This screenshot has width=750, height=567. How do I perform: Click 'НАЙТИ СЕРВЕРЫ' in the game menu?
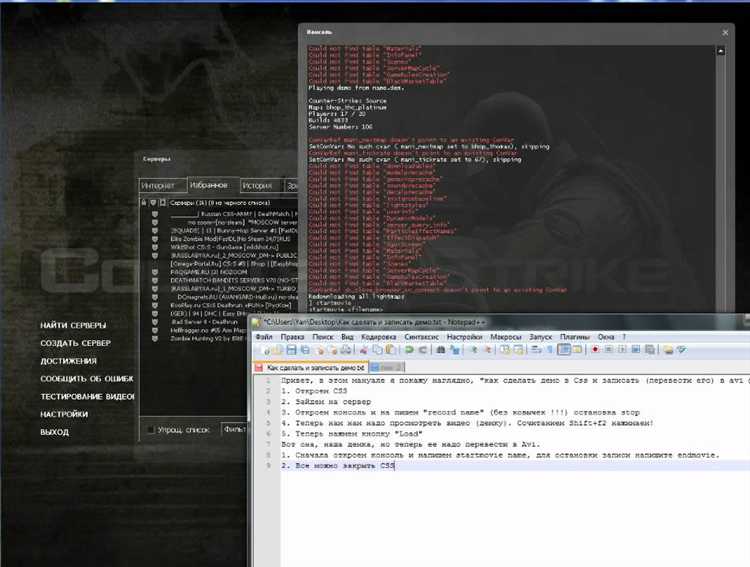[73, 326]
